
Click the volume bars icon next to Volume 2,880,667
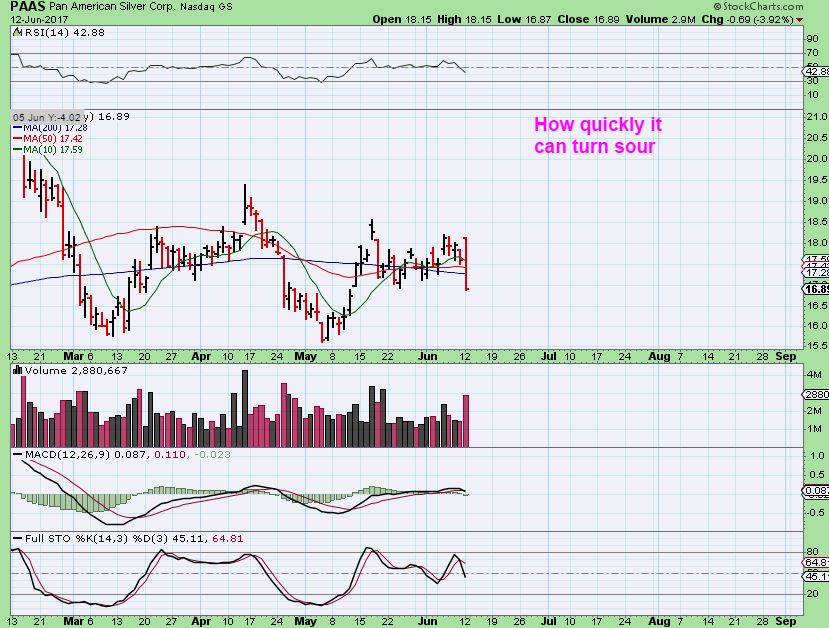click(x=17, y=370)
